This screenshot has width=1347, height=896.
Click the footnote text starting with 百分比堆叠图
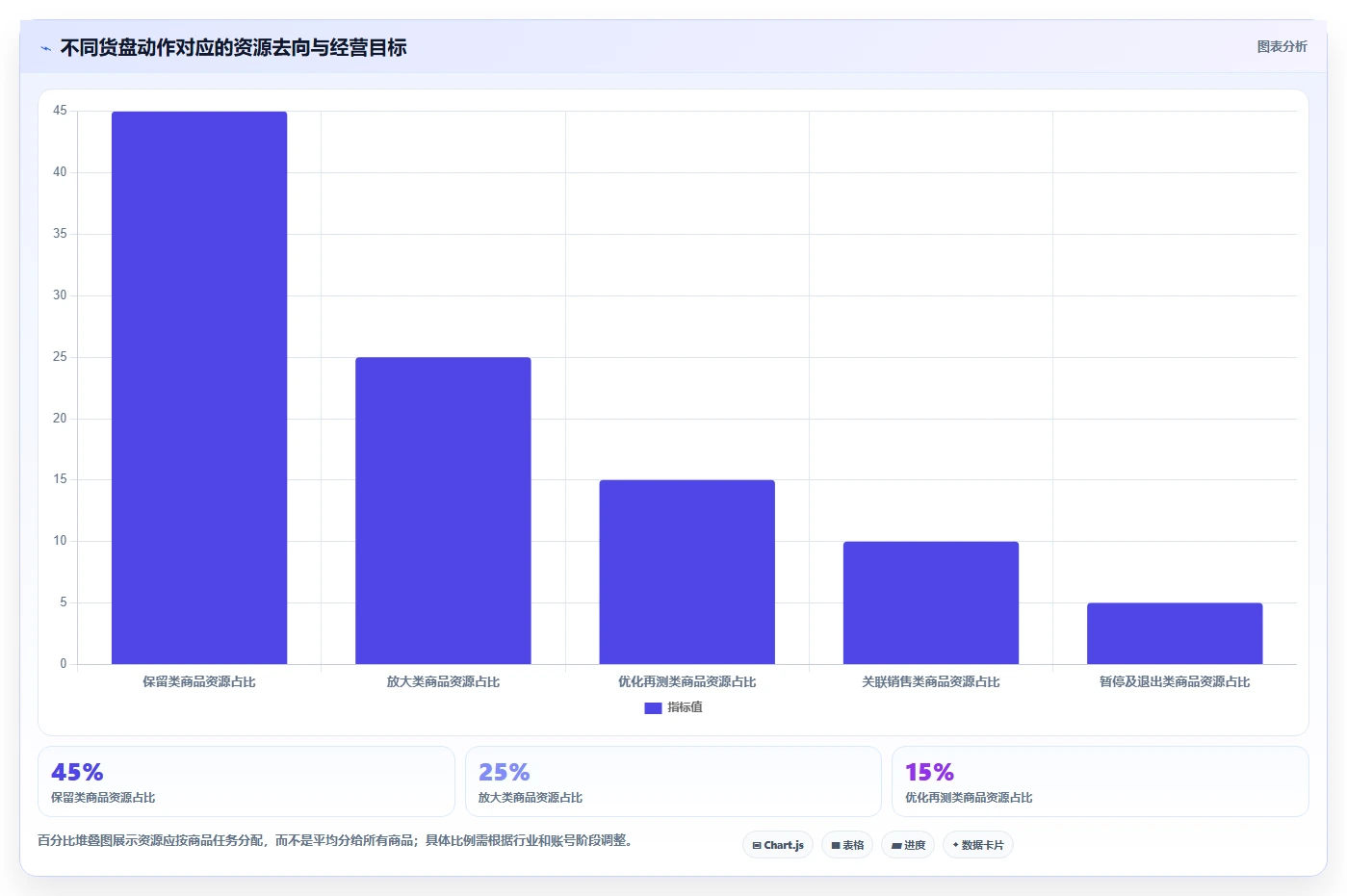[x=337, y=840]
